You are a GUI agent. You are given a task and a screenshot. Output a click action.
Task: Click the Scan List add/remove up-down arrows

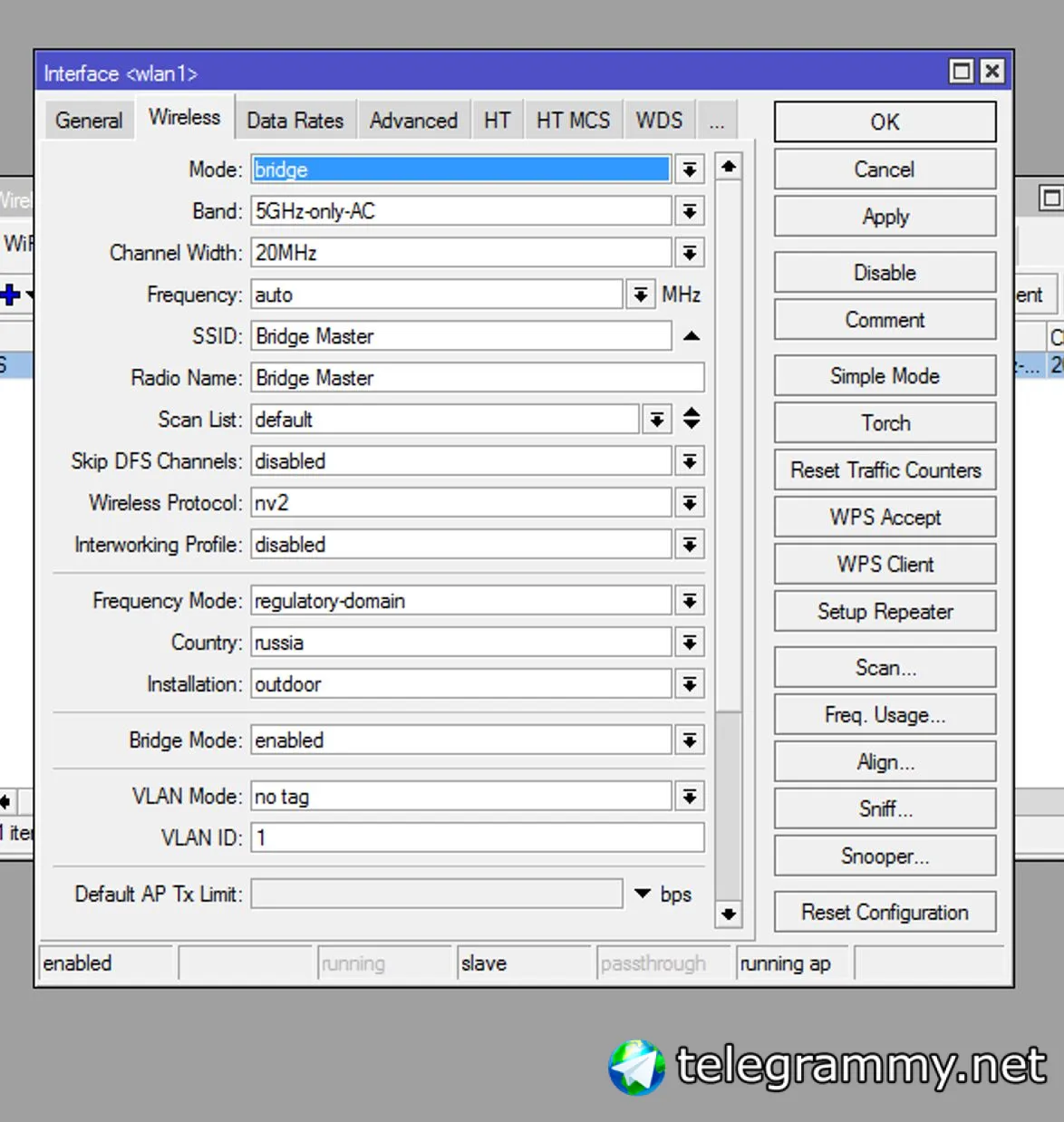point(692,419)
